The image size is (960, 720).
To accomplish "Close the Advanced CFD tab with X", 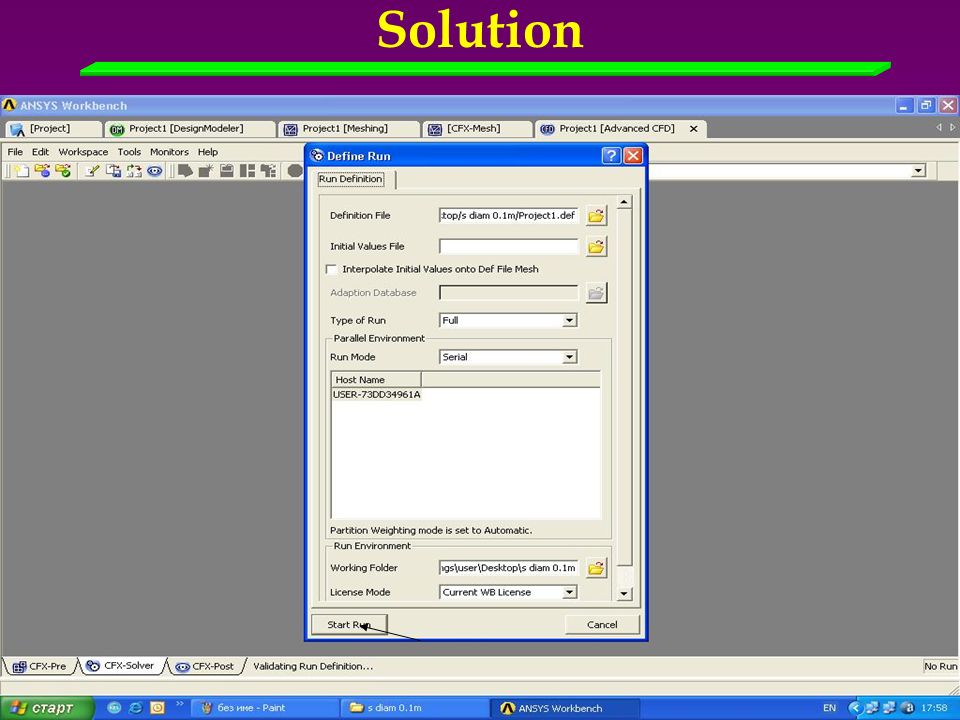I will 694,129.
